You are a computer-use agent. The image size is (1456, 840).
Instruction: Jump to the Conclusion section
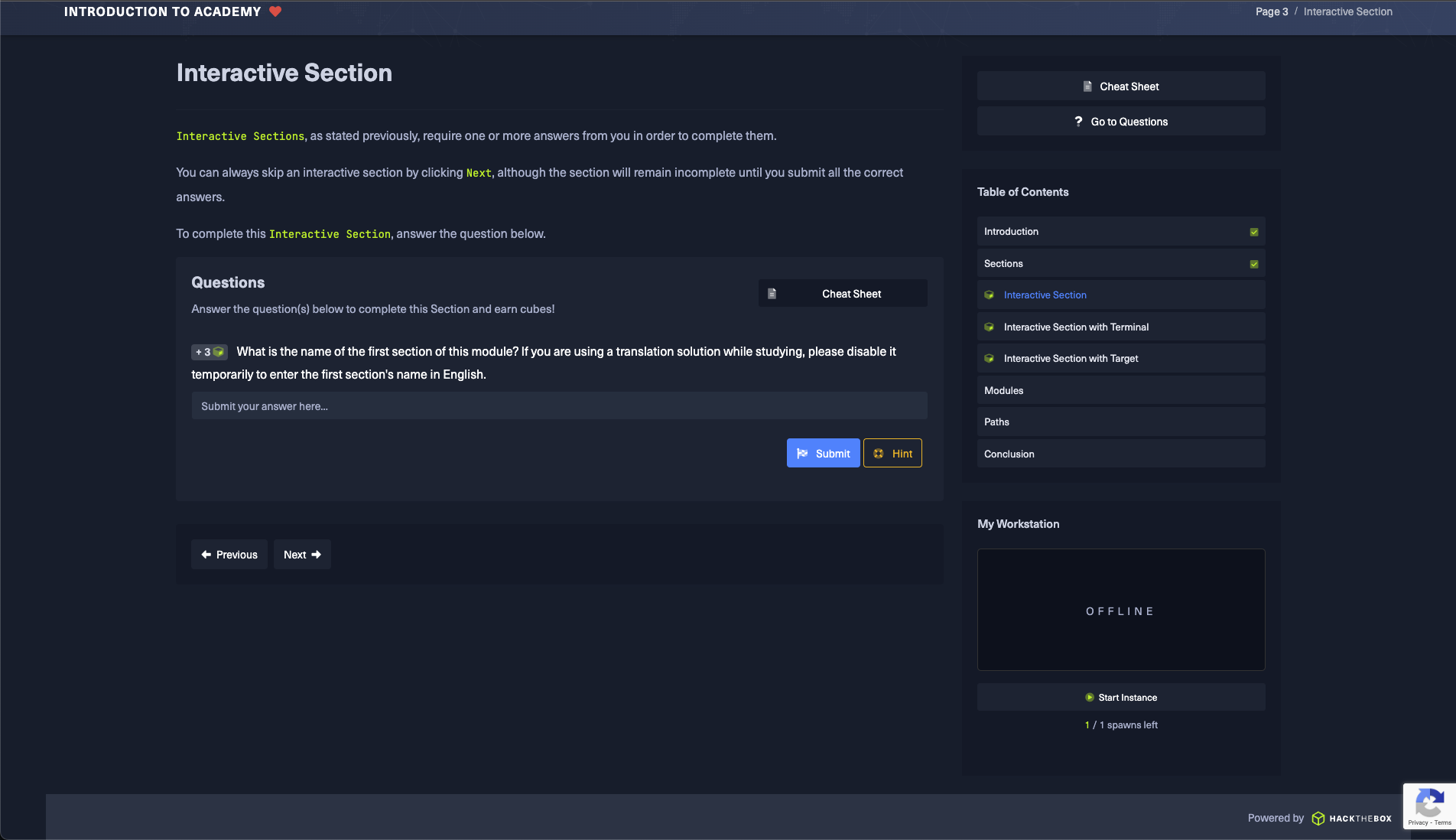1009,454
